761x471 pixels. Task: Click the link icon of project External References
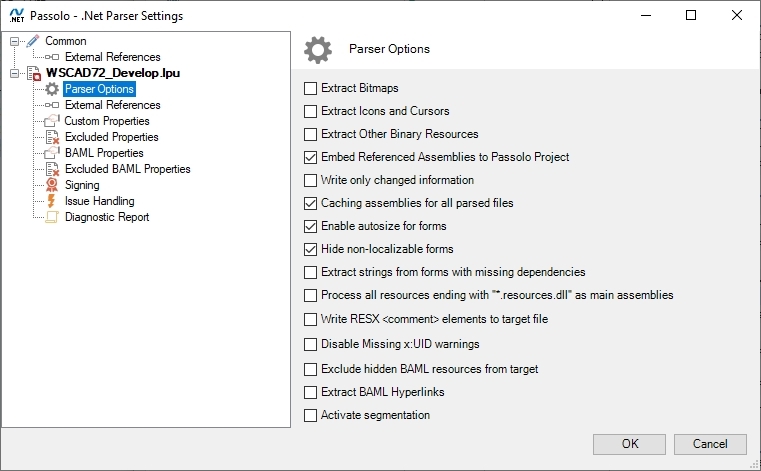pyautogui.click(x=52, y=105)
